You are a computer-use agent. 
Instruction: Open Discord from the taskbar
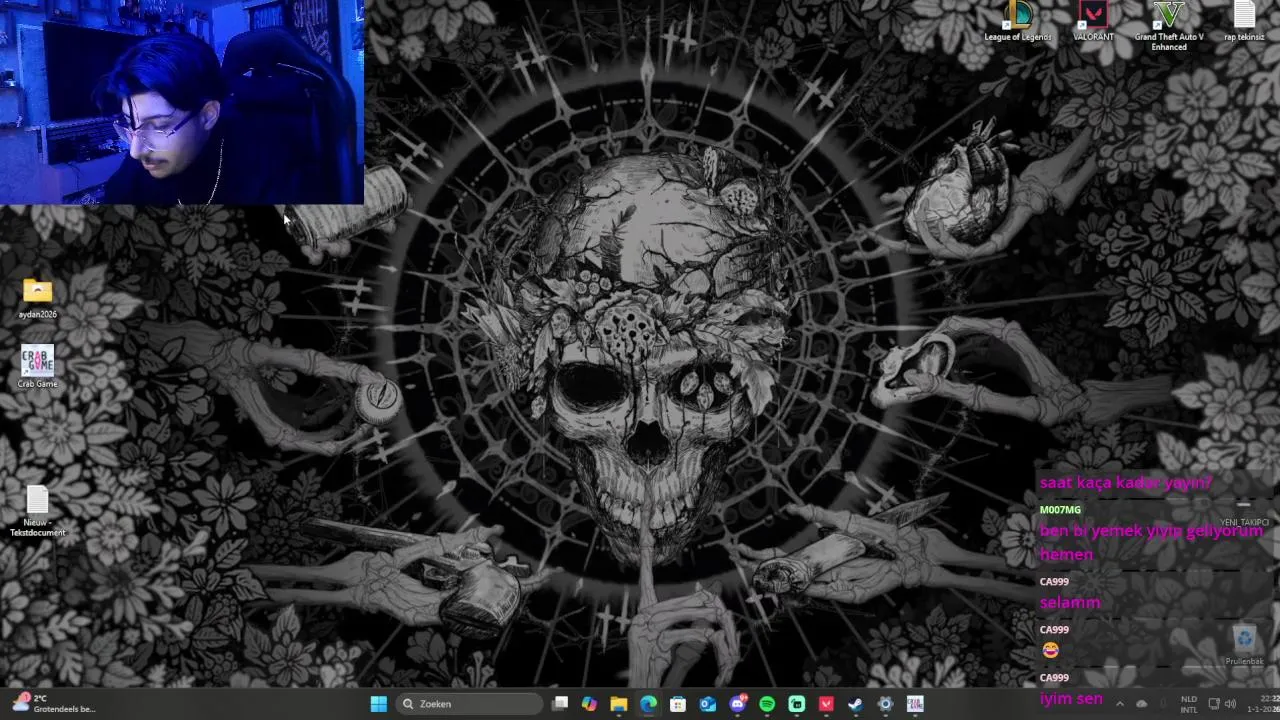point(738,704)
